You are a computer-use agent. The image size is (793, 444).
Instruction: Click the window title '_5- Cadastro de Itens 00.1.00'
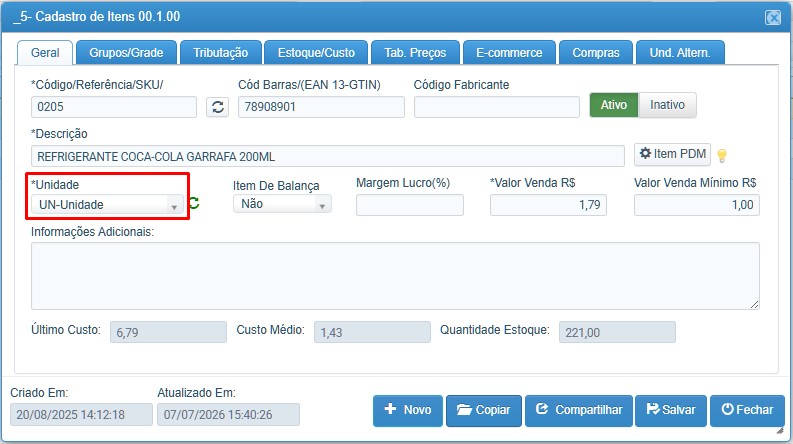tap(97, 17)
